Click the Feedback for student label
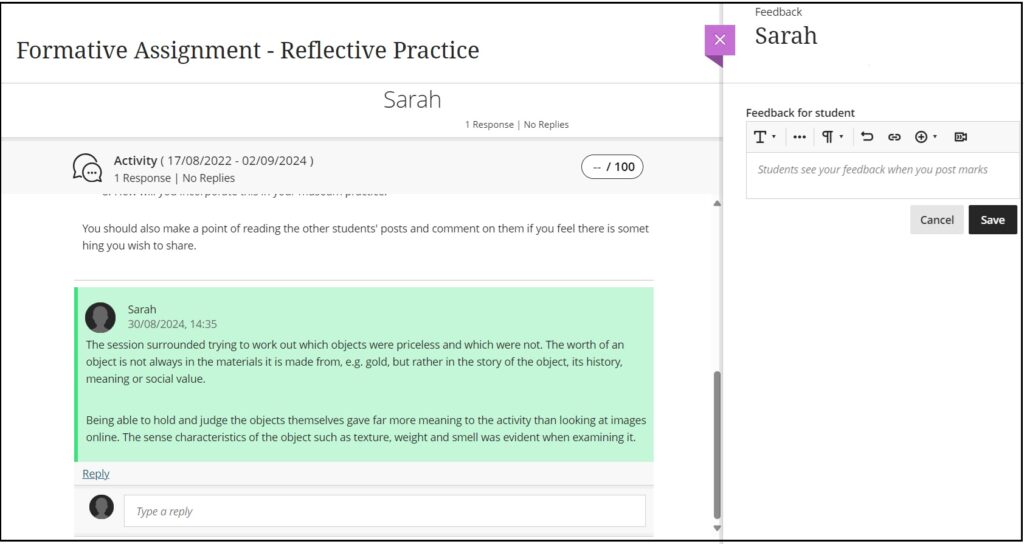The image size is (1024, 544). coord(801,113)
